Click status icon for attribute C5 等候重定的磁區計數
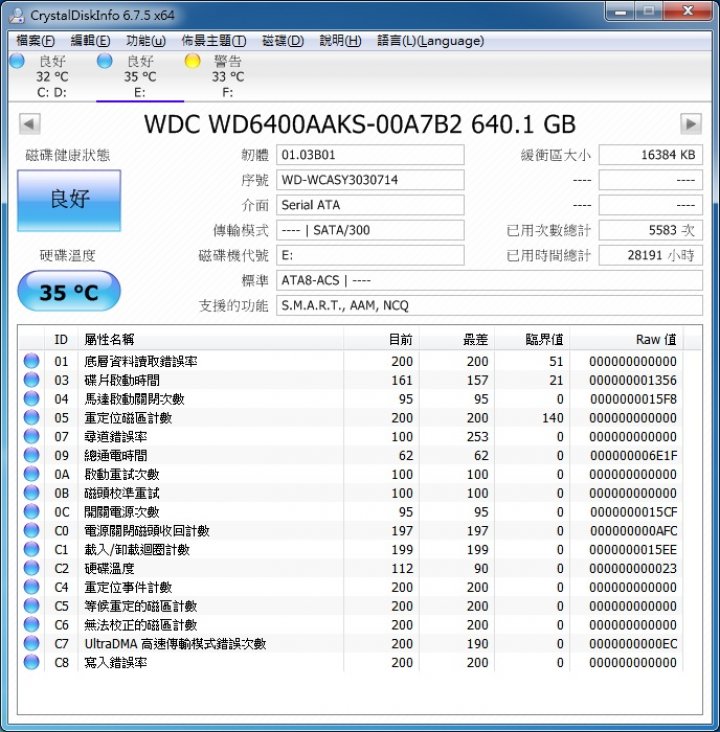720x732 pixels. click(x=31, y=606)
